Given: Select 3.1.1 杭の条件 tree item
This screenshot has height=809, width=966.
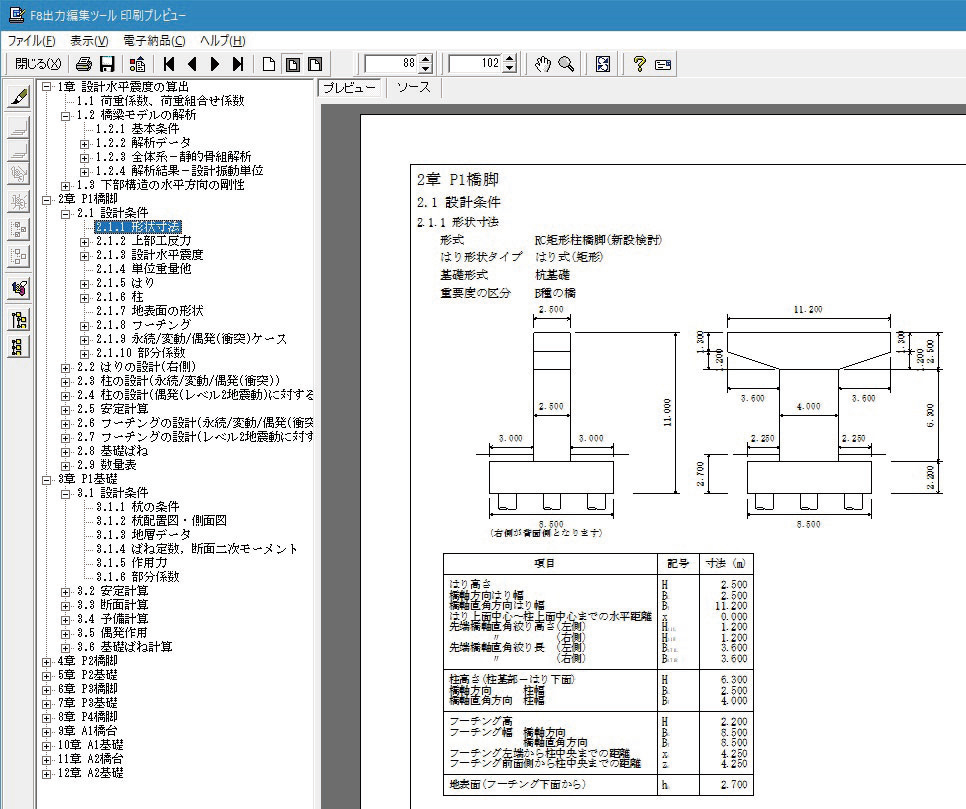Looking at the screenshot, I should (137, 506).
